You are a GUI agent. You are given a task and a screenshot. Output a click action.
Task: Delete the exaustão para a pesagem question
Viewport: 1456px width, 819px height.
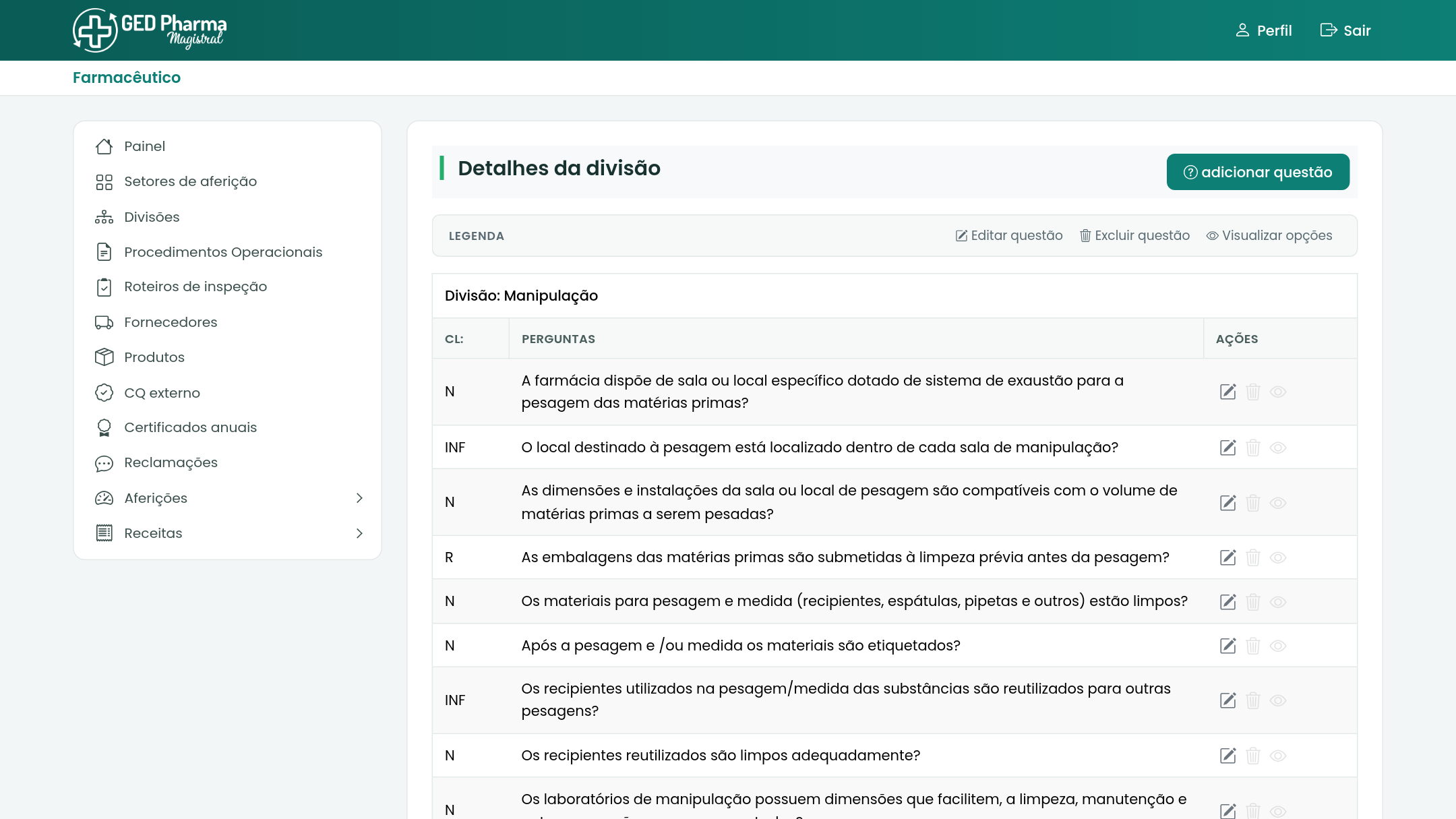[x=1252, y=392]
